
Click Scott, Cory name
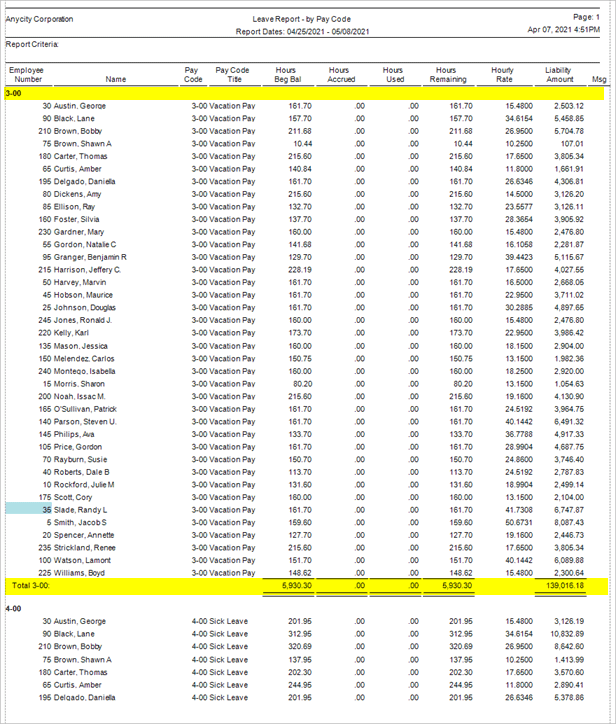click(72, 497)
